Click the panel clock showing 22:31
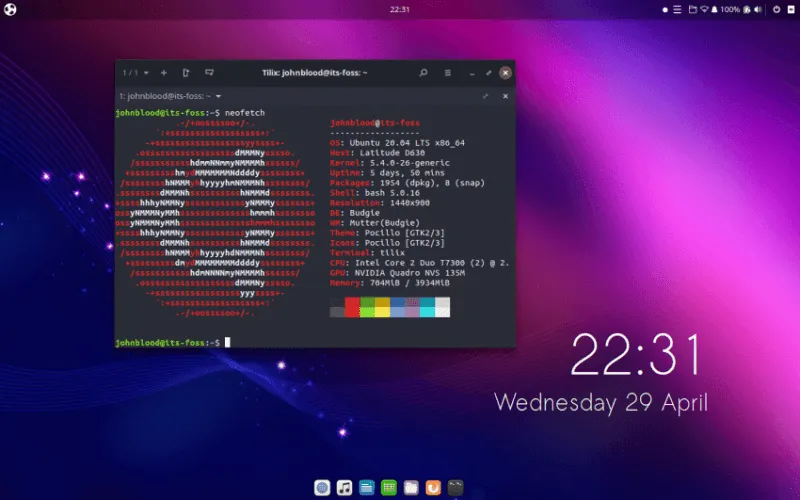The image size is (800, 500). (x=399, y=9)
